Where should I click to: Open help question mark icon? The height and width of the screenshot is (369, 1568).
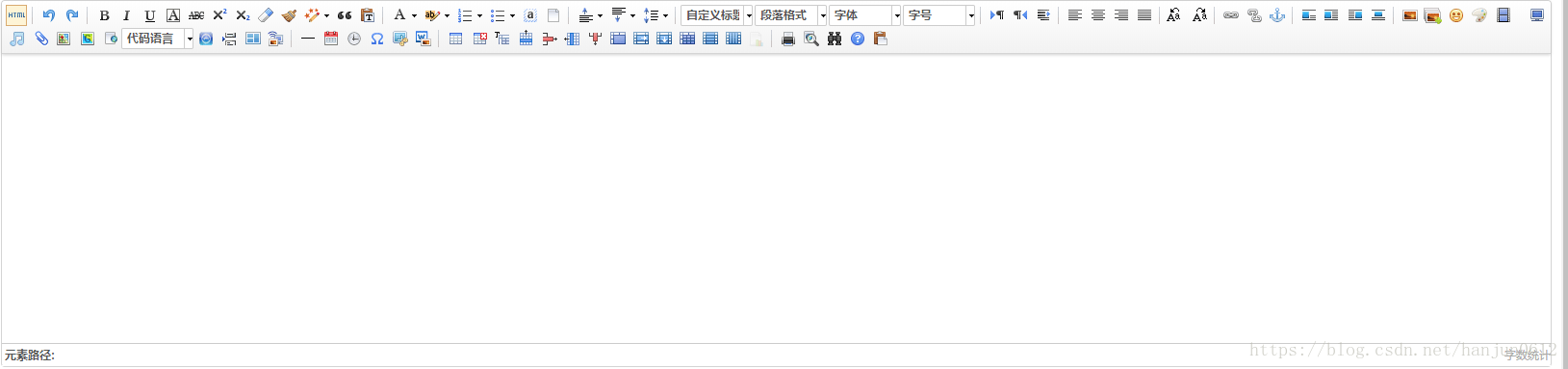pos(858,39)
